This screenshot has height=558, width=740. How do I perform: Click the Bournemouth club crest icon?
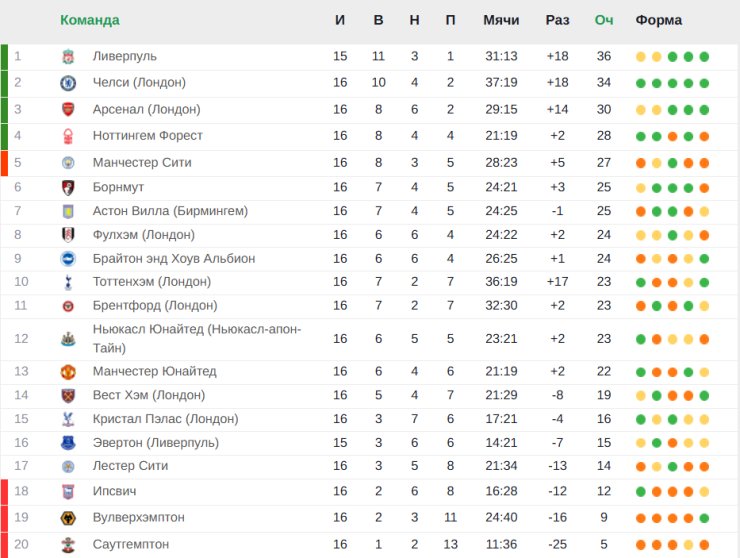[x=68, y=187]
